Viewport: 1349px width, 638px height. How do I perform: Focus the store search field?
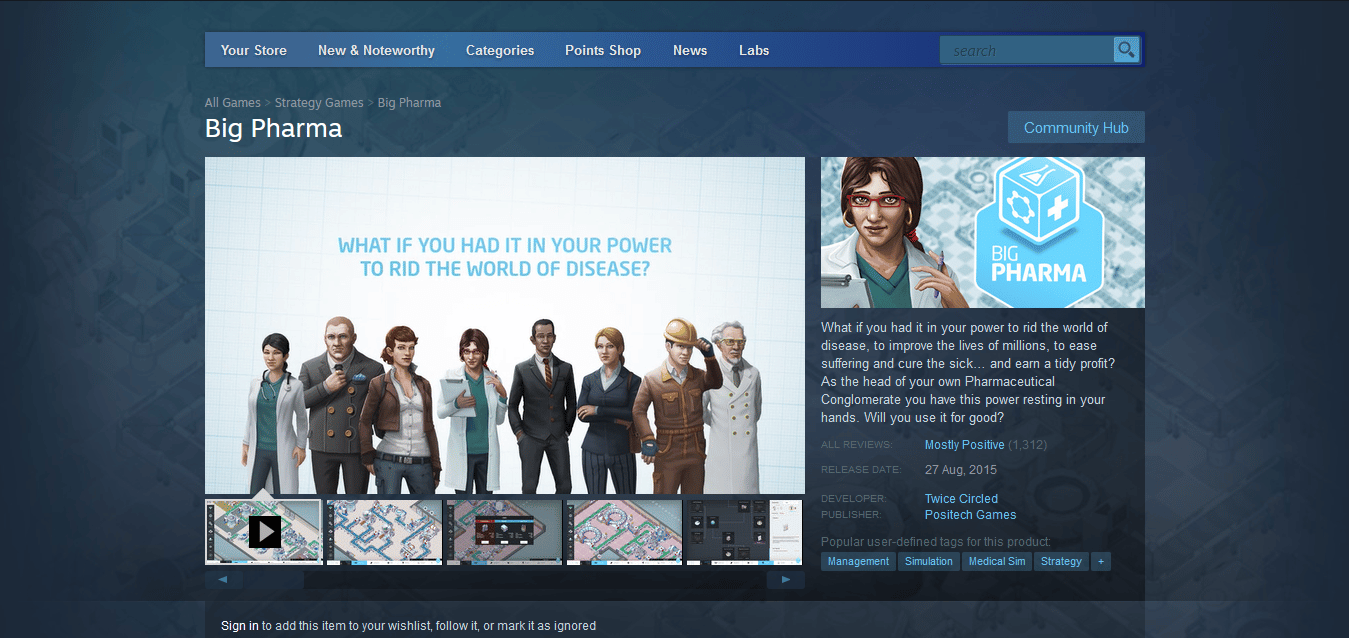1027,50
